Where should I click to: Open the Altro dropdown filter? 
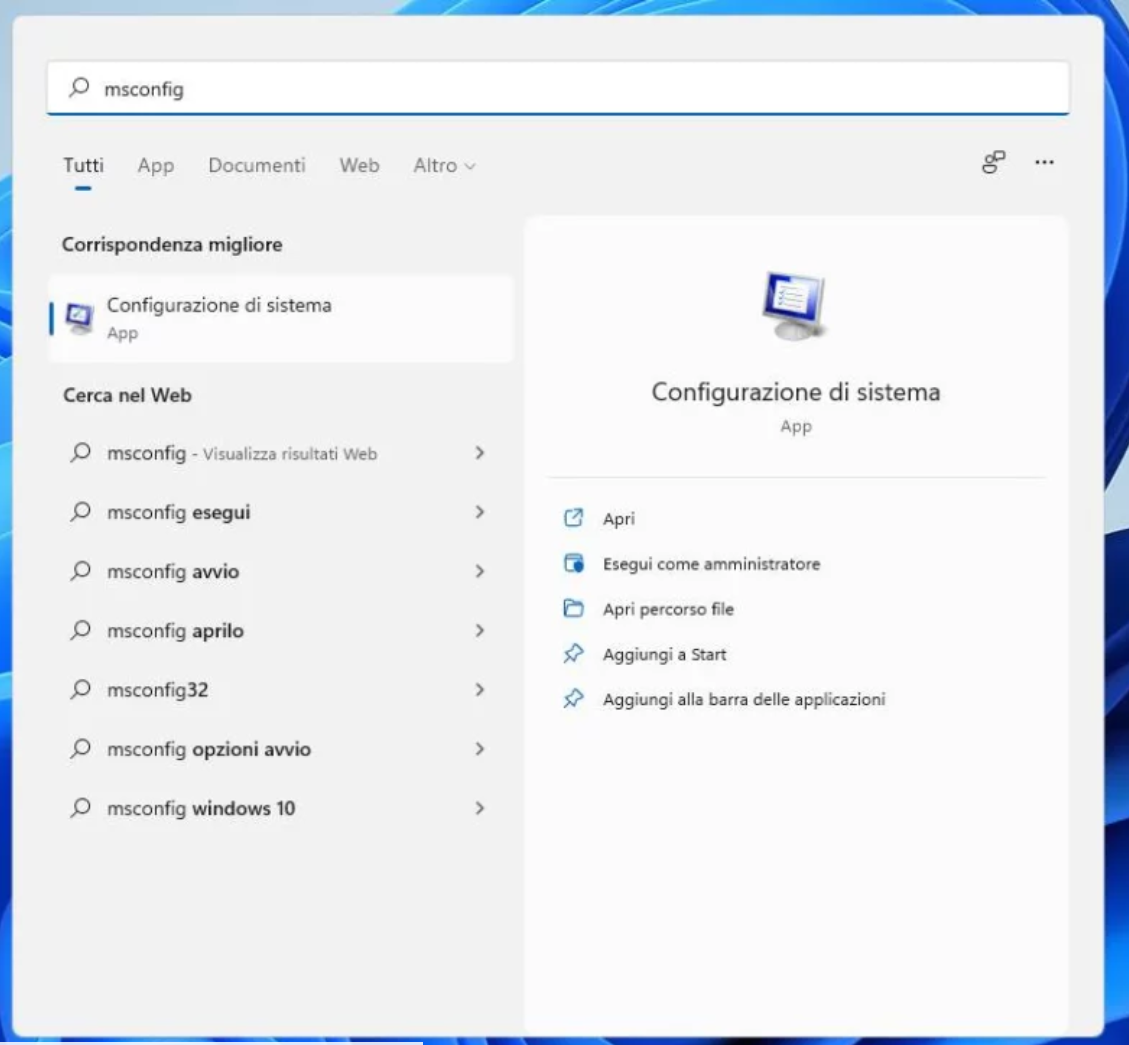[x=444, y=166]
